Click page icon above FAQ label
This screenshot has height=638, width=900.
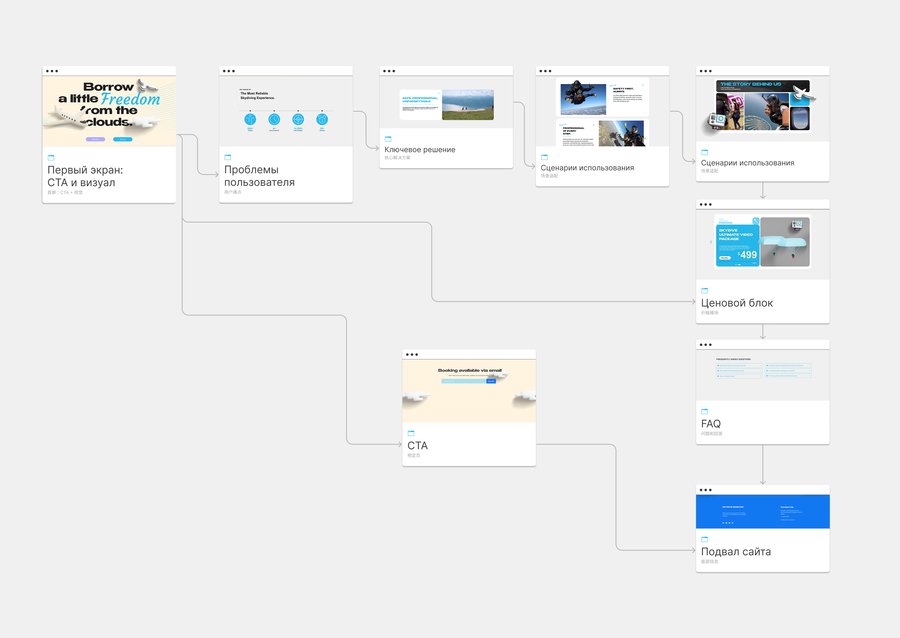click(x=705, y=411)
